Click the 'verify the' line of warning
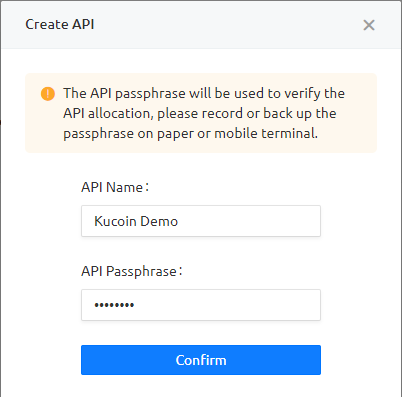Screen dimensions: 402x397 tap(204, 93)
